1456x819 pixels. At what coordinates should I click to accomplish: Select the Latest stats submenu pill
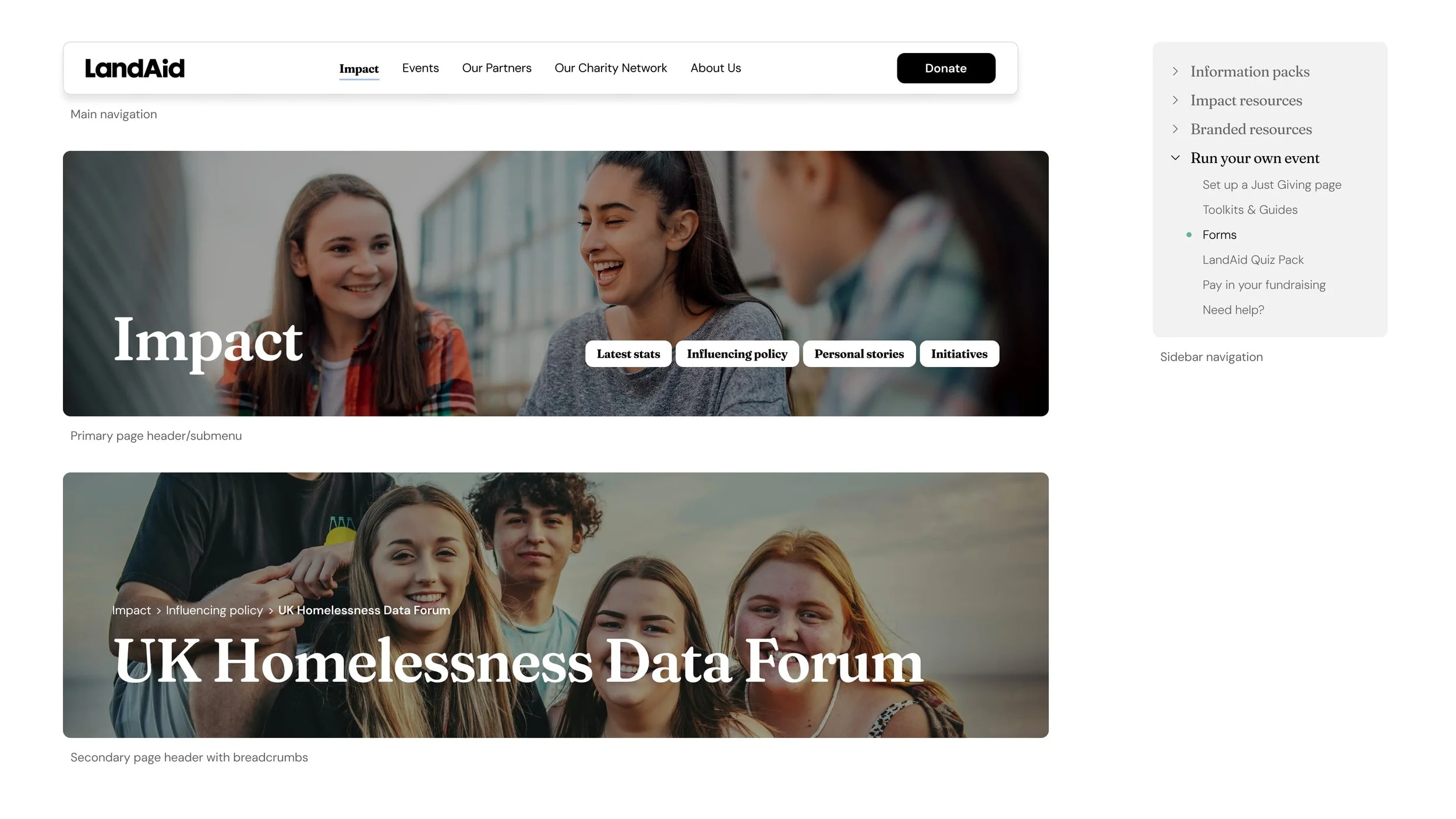click(x=628, y=354)
